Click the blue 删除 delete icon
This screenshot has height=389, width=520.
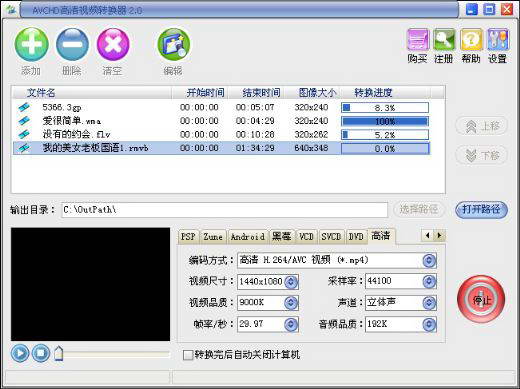pos(72,44)
